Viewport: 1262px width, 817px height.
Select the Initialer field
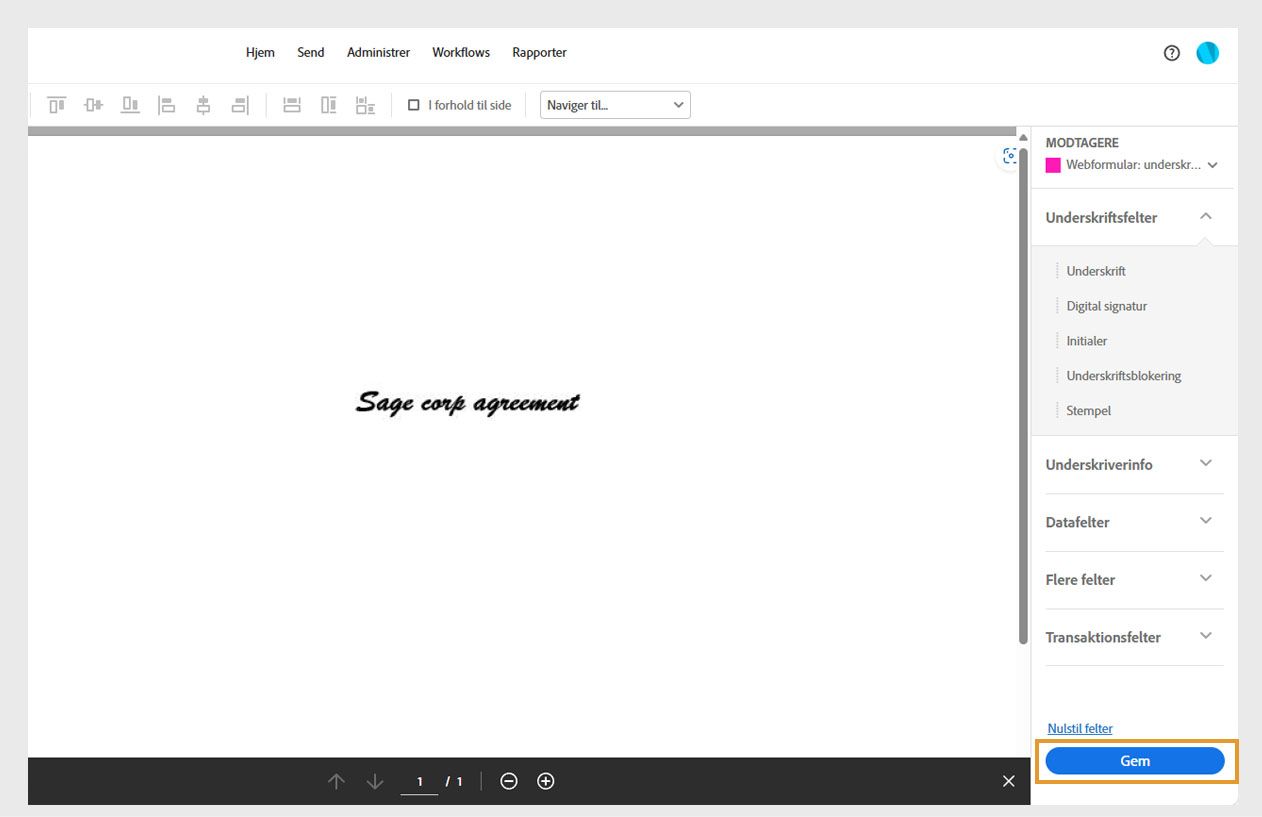1087,341
